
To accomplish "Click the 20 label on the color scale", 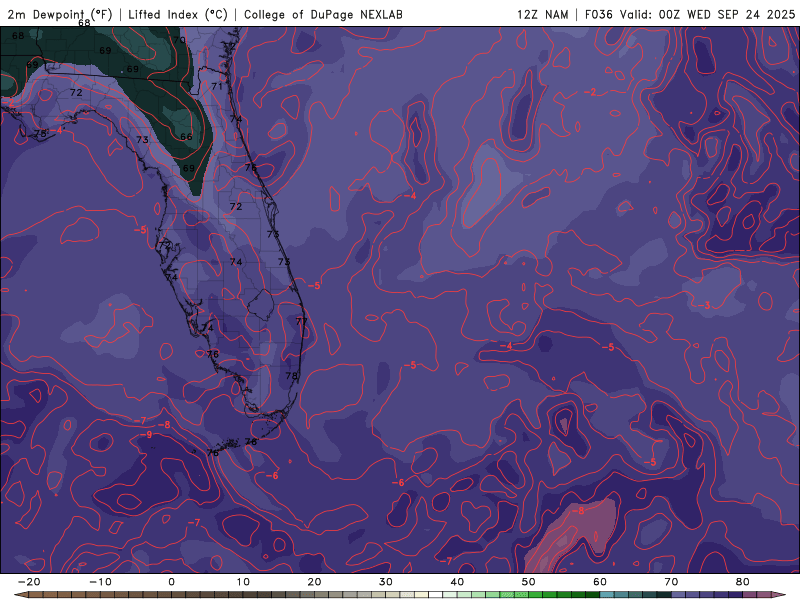I will click(x=314, y=582).
